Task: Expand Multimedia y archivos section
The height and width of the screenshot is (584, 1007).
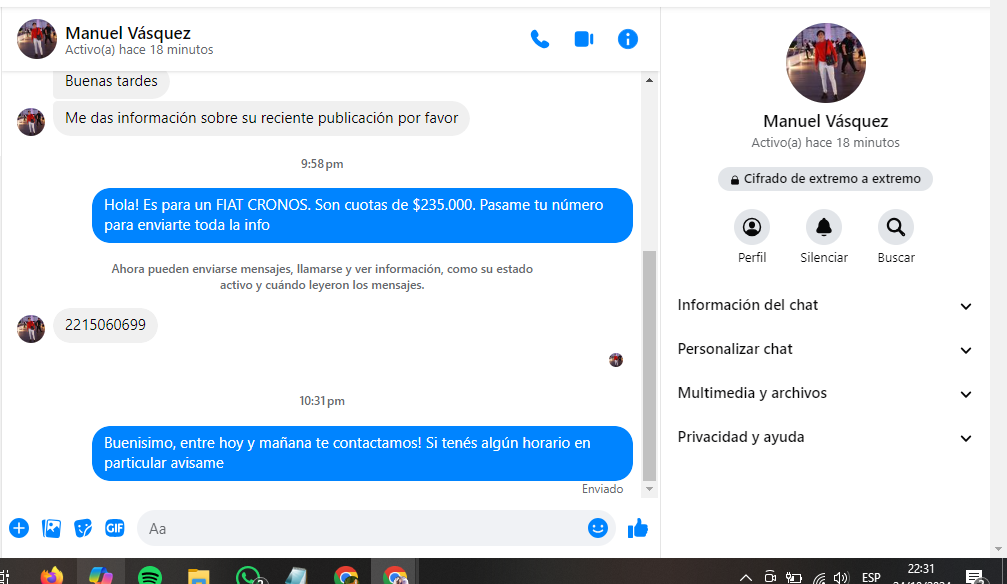Action: tap(825, 393)
